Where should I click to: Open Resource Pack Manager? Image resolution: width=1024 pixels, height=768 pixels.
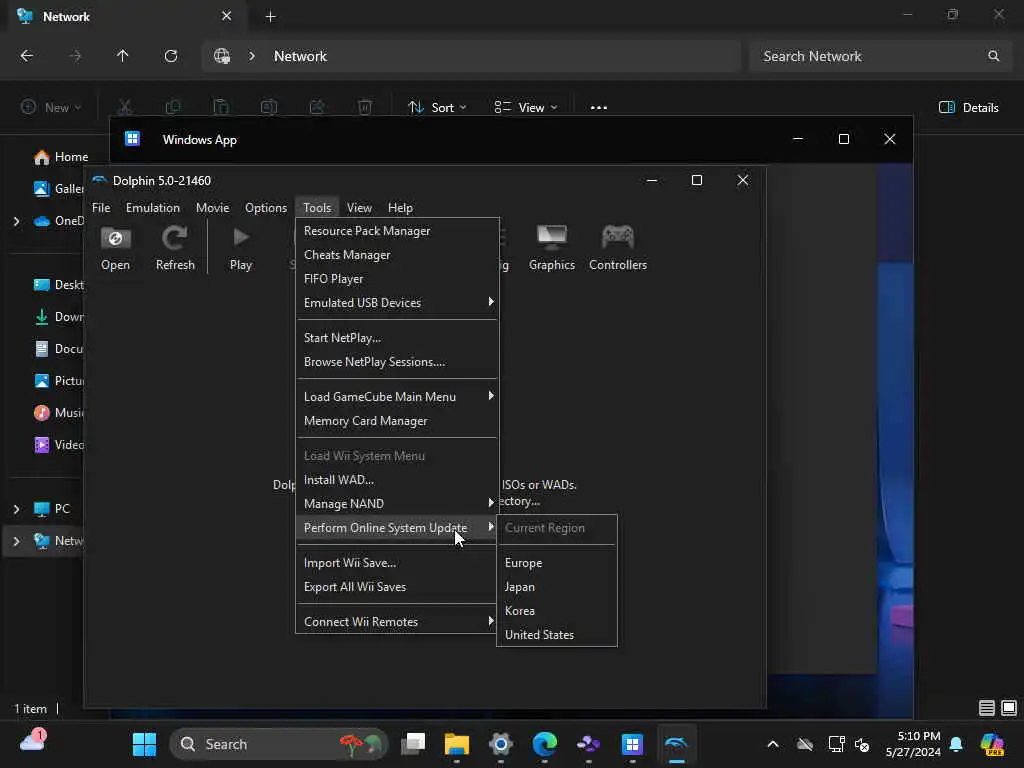[x=397, y=231]
